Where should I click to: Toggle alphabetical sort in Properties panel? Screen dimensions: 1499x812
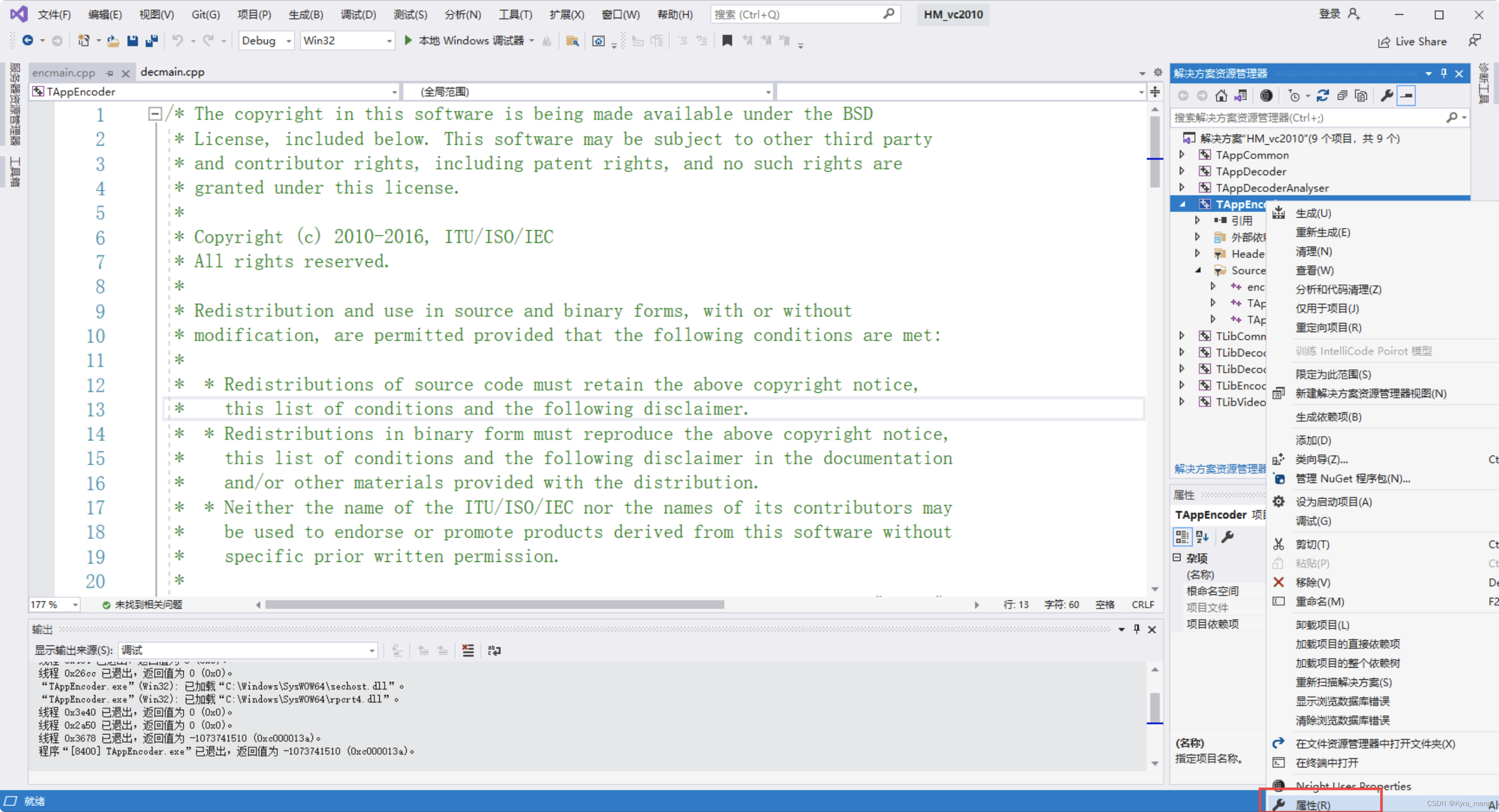(x=1202, y=536)
